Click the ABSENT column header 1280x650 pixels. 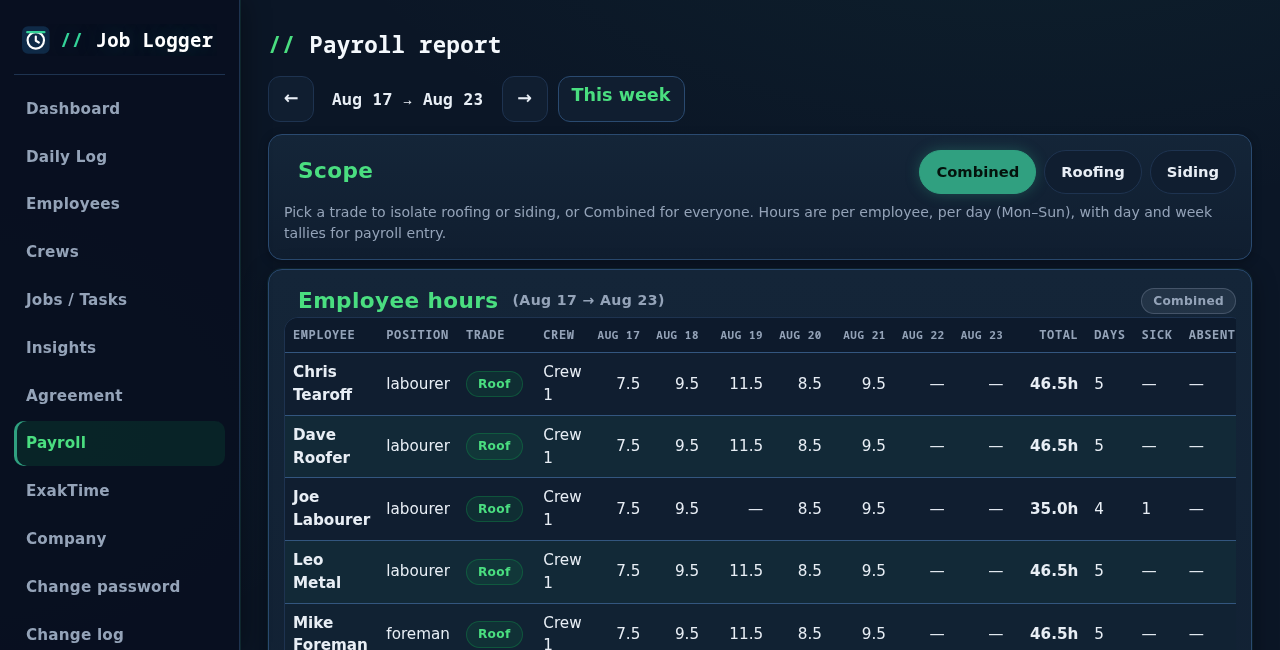[x=1211, y=335]
